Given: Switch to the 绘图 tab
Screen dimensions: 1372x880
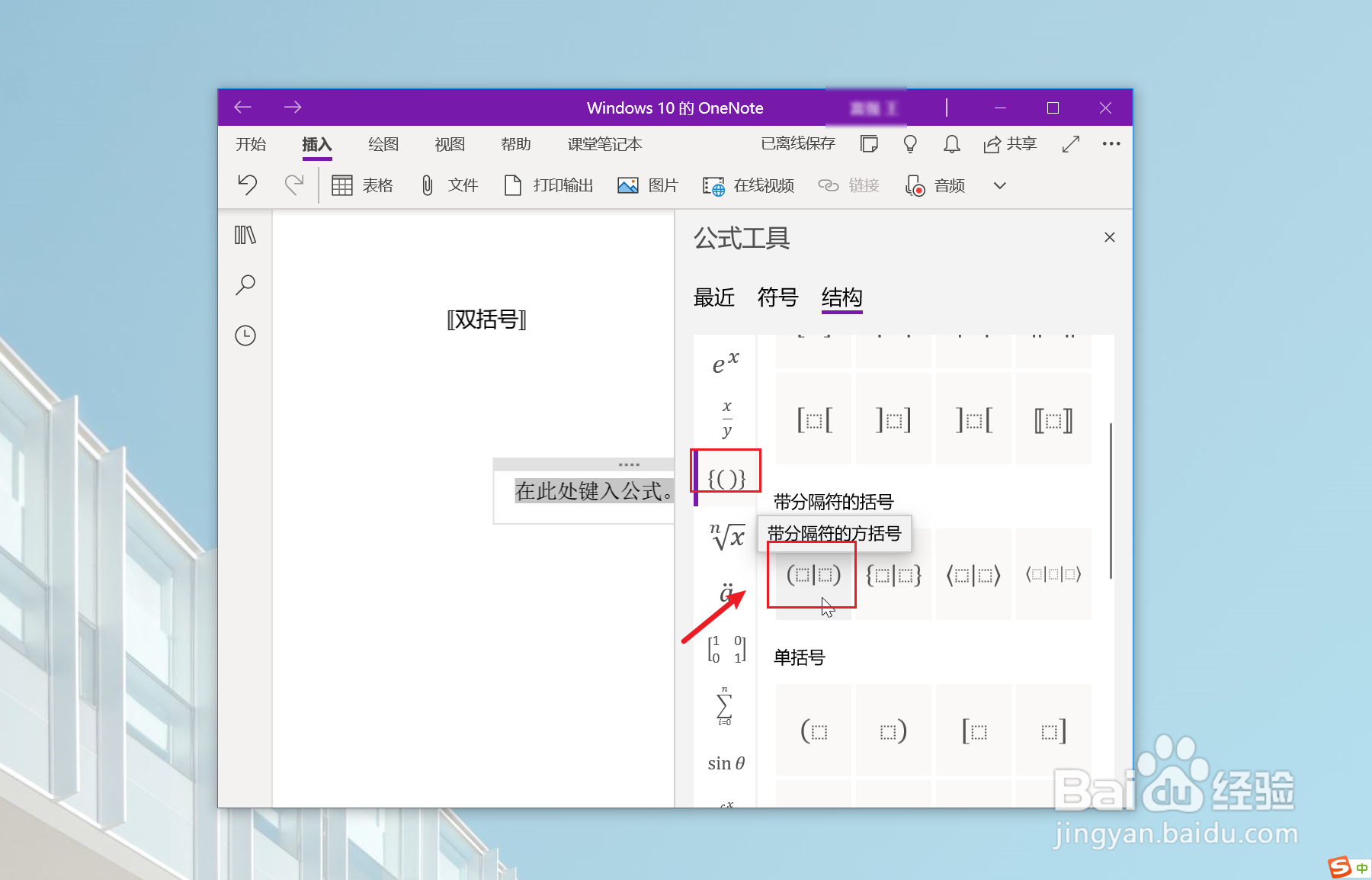Looking at the screenshot, I should coord(383,144).
